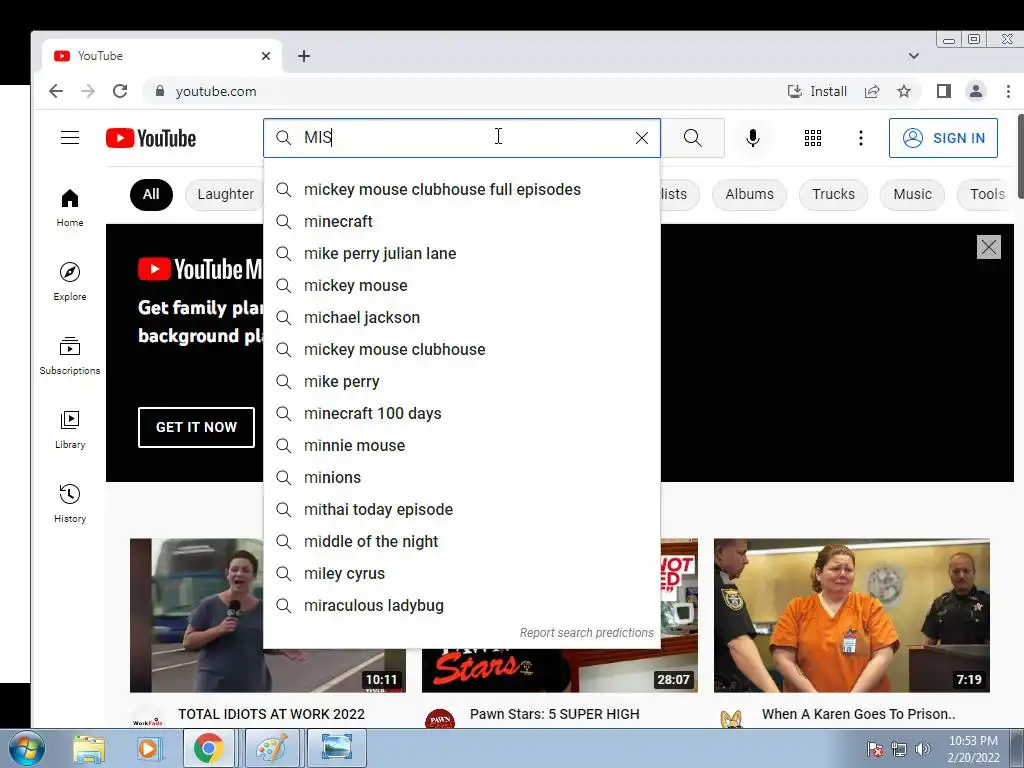Select the Albums filter chip
The width and height of the screenshot is (1024, 768).
pyautogui.click(x=749, y=195)
